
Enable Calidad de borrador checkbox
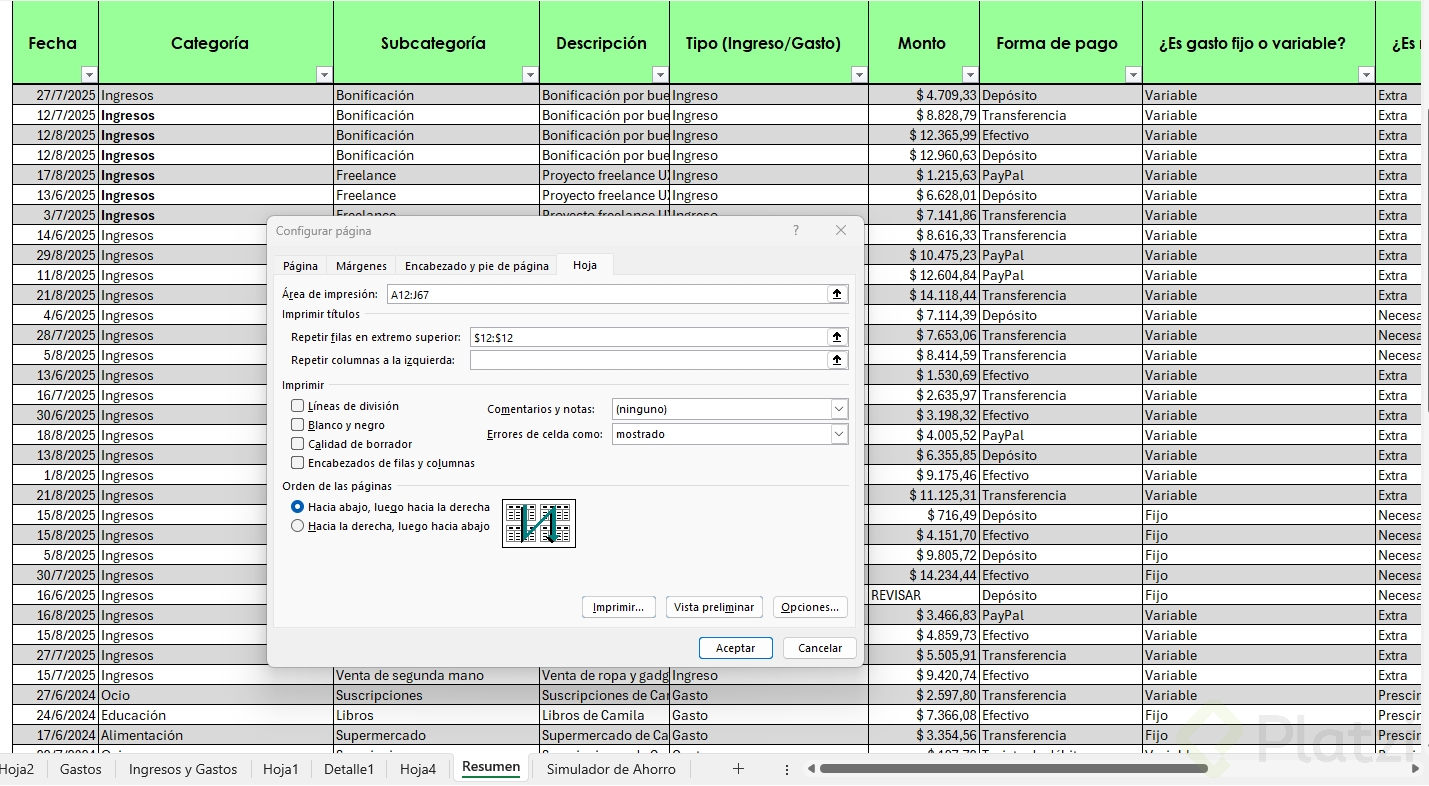297,444
